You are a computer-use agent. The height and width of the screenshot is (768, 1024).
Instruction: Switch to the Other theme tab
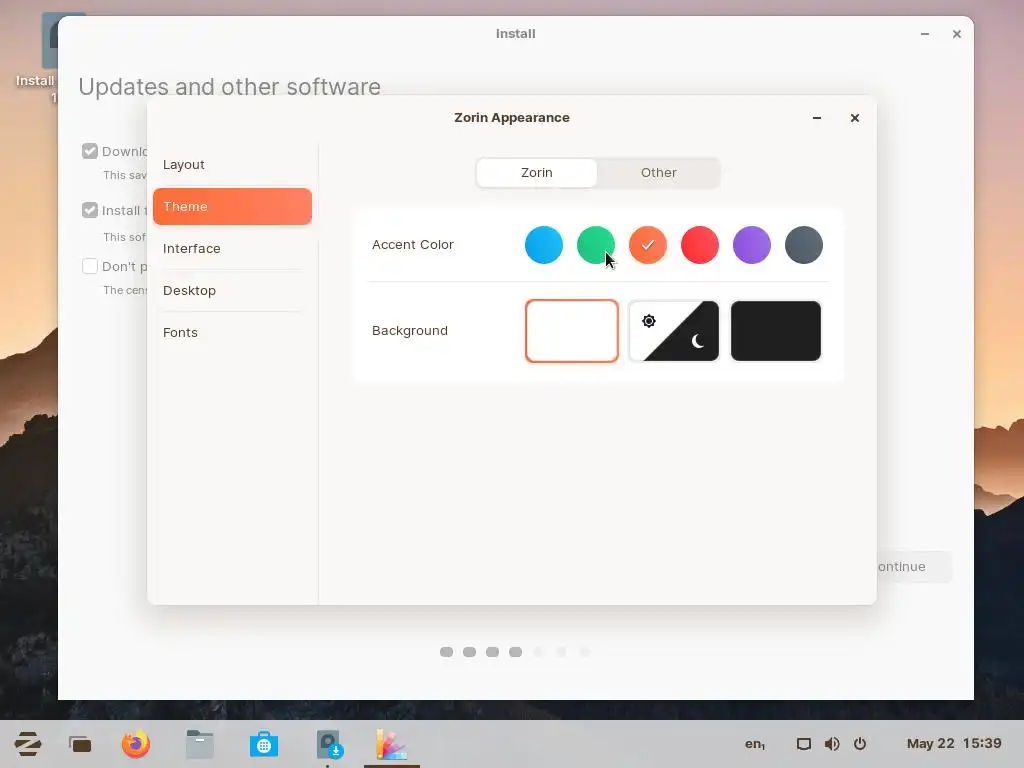(658, 173)
